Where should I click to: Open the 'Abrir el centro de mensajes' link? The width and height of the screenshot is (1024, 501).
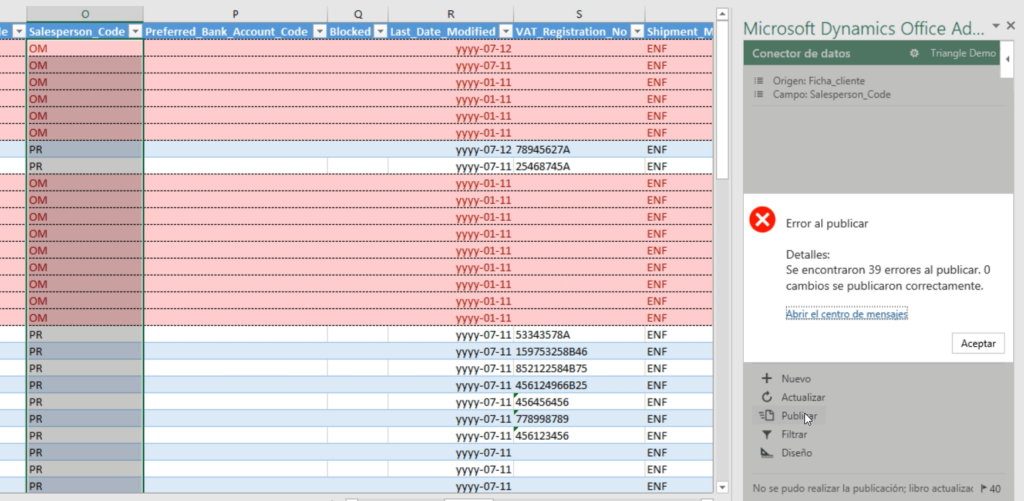[x=846, y=314]
